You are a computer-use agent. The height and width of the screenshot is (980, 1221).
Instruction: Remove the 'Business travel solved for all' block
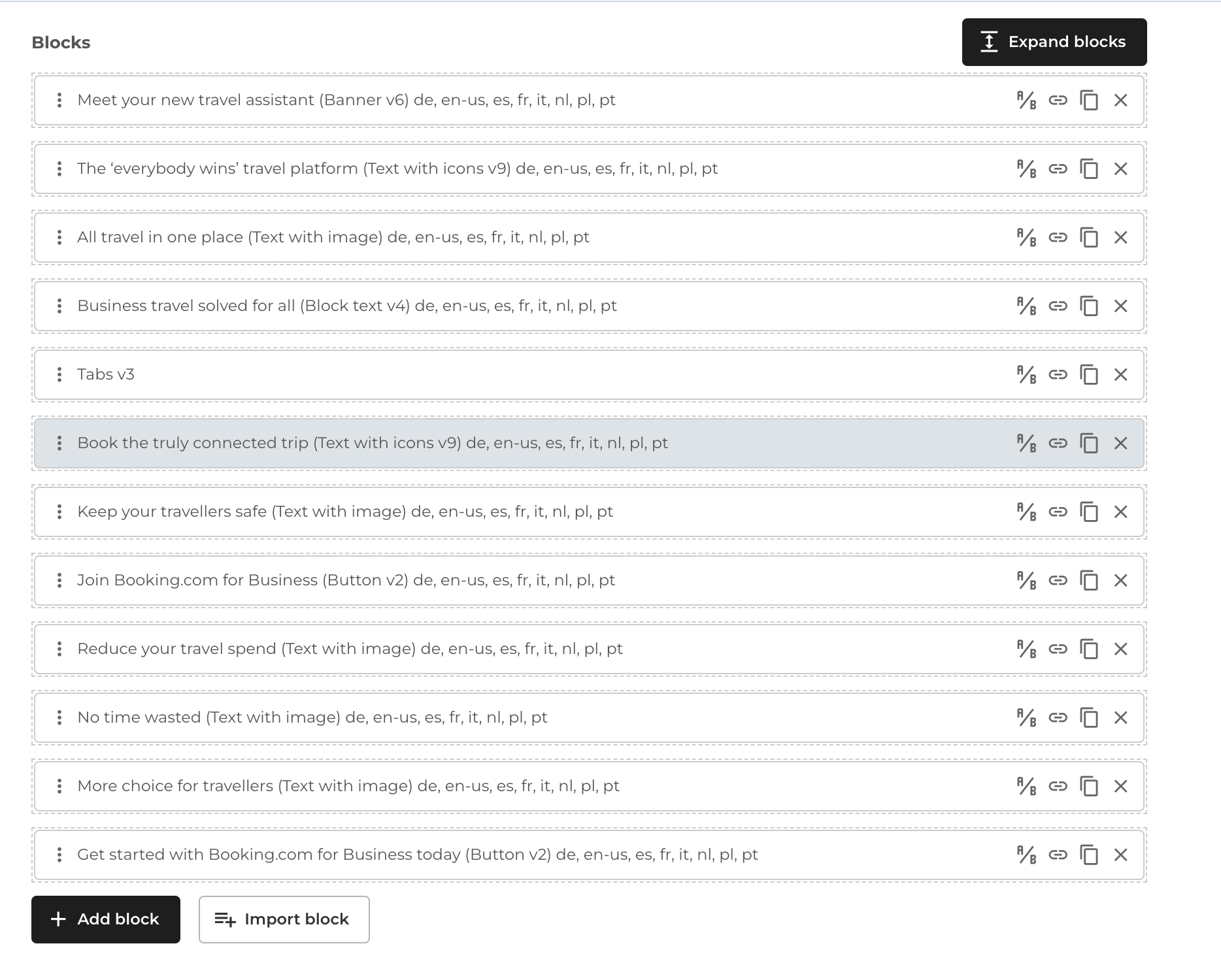(1120, 306)
